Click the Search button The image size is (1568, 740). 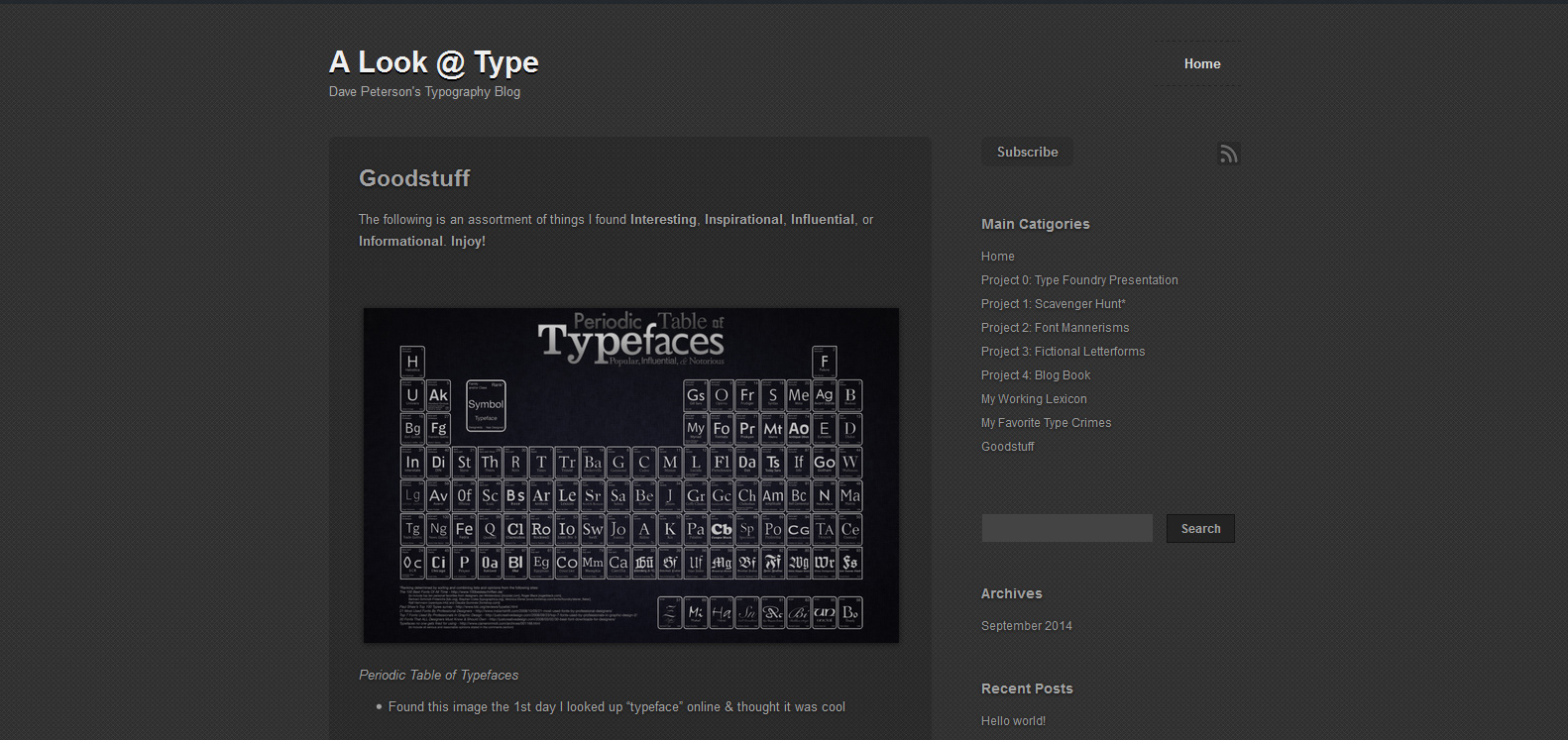pos(1200,528)
